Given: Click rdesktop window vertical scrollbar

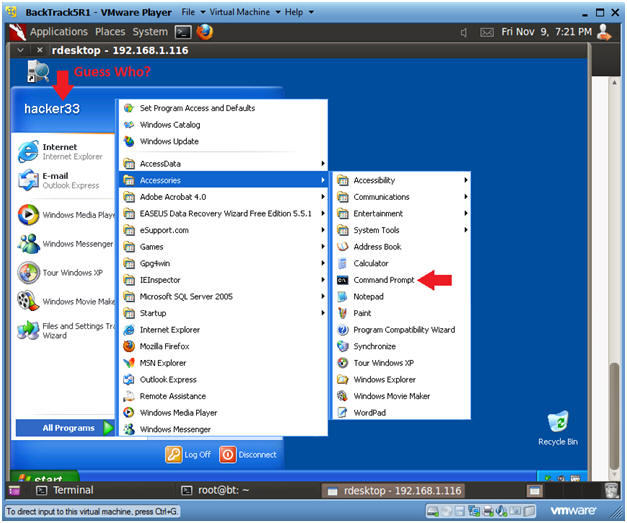Looking at the screenshot, I should 615,415.
